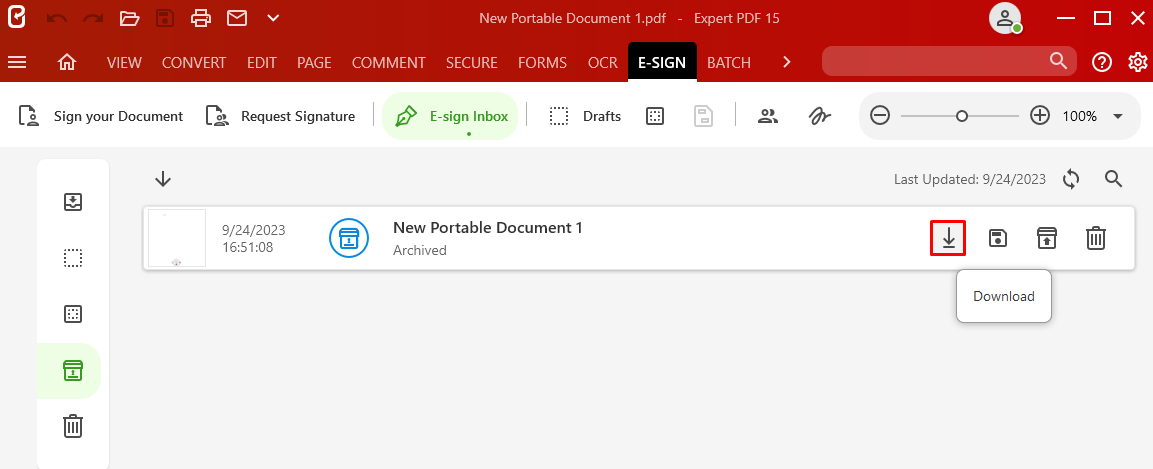Open the EDIT ribbon tab

[262, 62]
